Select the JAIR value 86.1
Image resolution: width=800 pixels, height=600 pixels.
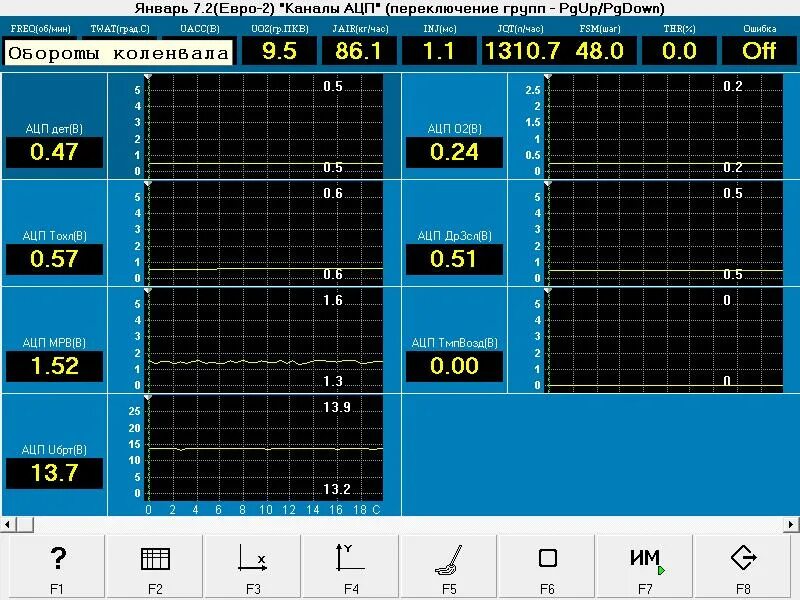(x=358, y=51)
